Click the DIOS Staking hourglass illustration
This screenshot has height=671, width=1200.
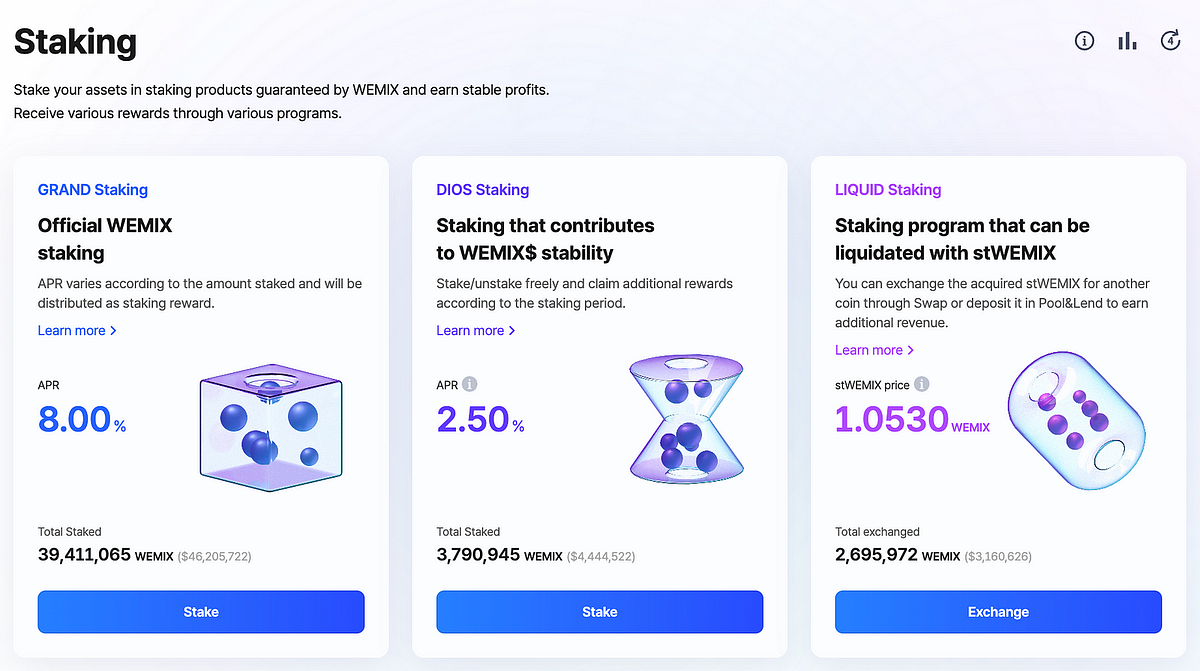686,418
